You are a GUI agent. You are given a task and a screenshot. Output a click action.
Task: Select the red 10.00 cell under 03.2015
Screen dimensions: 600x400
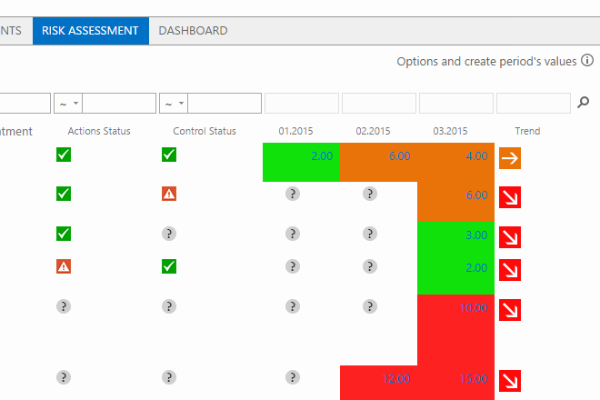[x=456, y=330]
